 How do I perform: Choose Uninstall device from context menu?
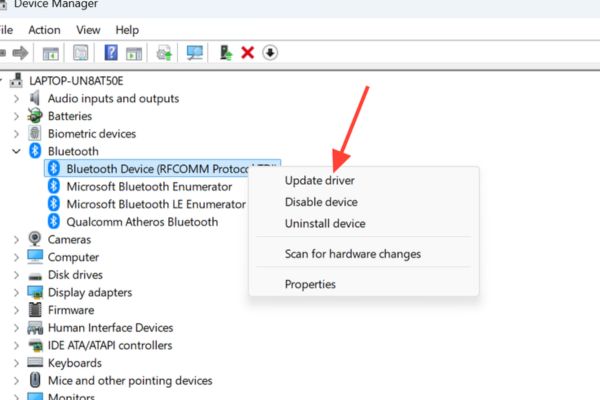(364, 223)
